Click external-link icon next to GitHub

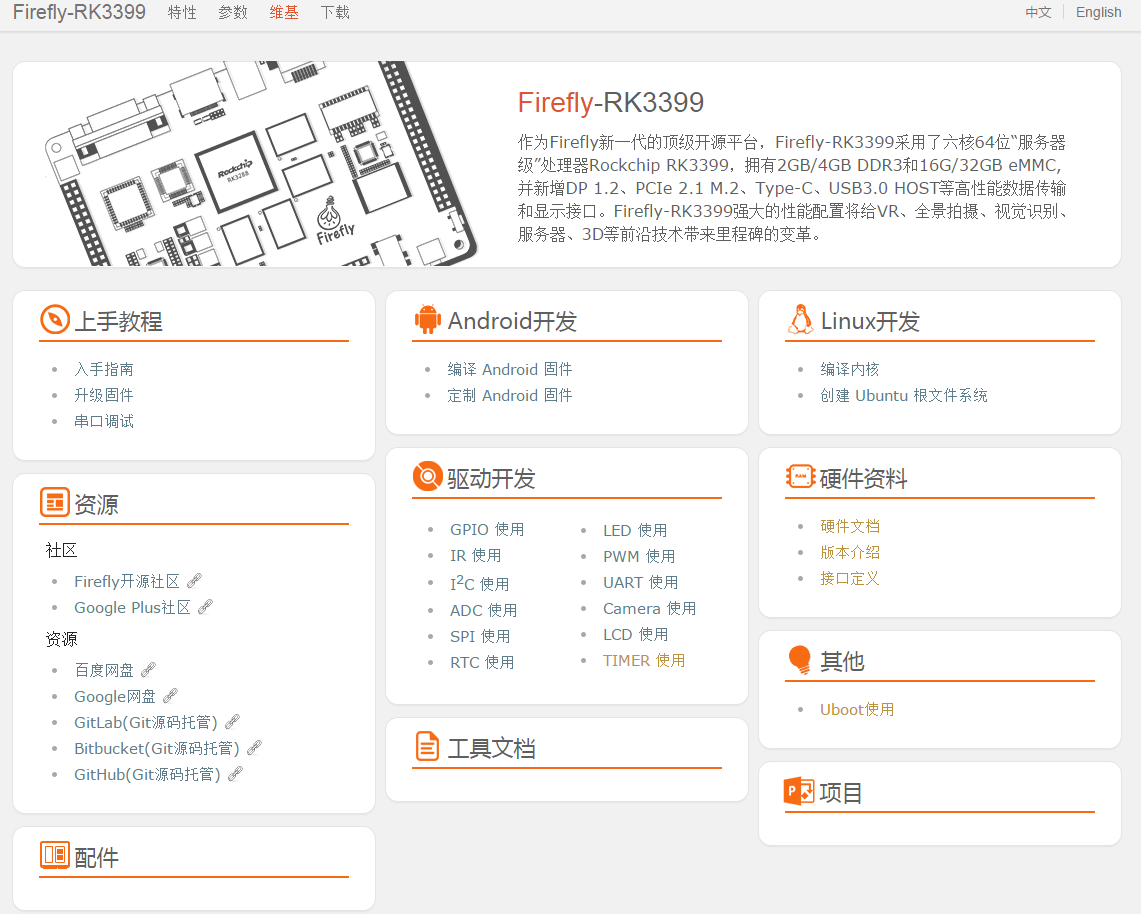235,774
